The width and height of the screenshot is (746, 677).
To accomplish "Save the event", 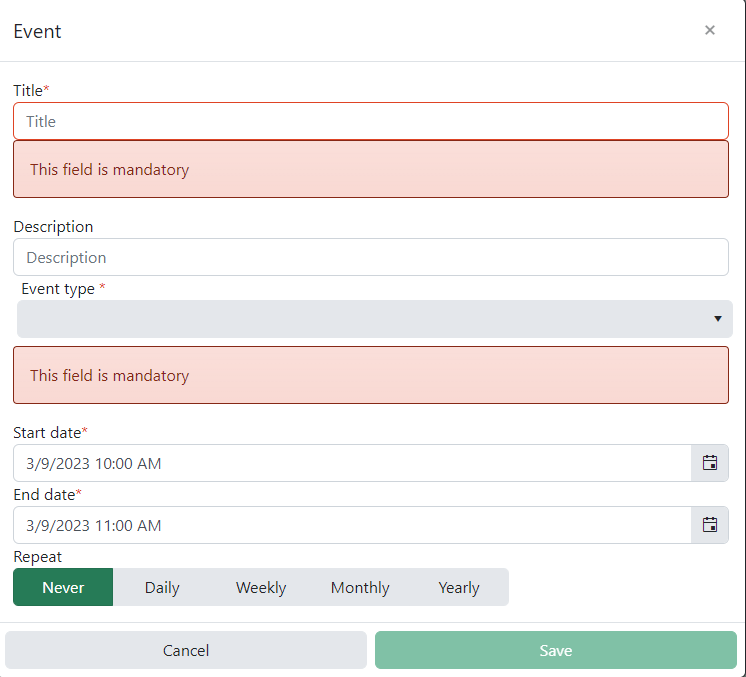I will coord(556,650).
